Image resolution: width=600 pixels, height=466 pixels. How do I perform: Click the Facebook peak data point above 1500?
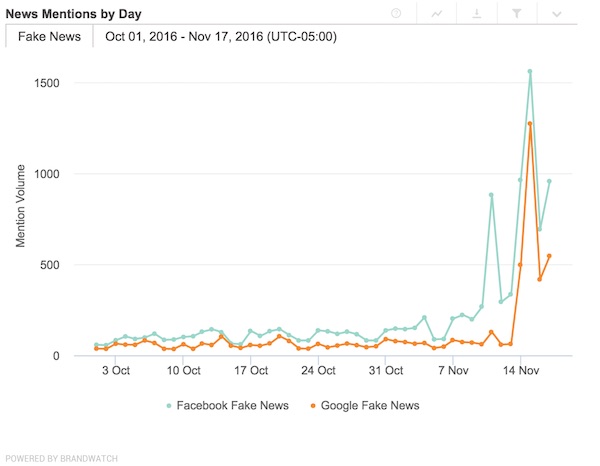point(530,71)
